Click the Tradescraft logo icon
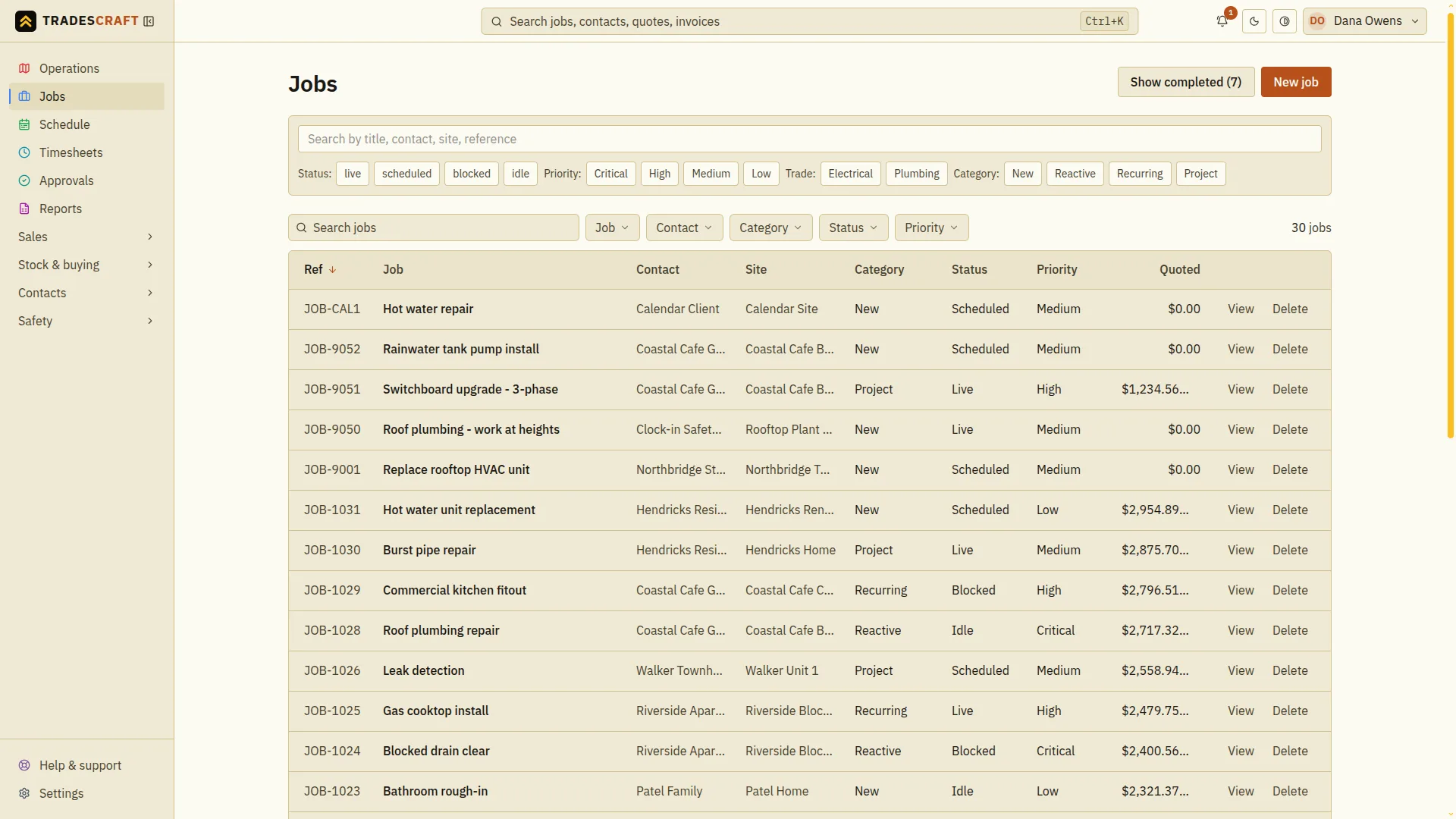The width and height of the screenshot is (1456, 819). (x=26, y=21)
